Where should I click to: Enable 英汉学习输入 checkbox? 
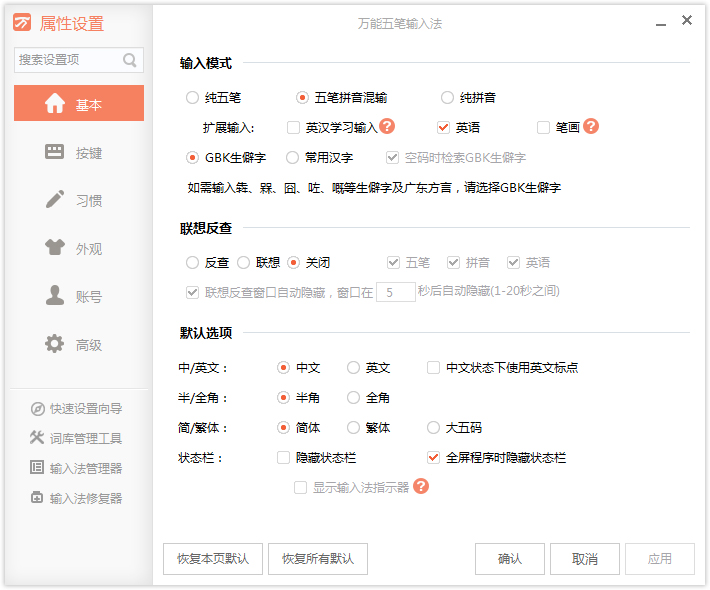pos(293,128)
